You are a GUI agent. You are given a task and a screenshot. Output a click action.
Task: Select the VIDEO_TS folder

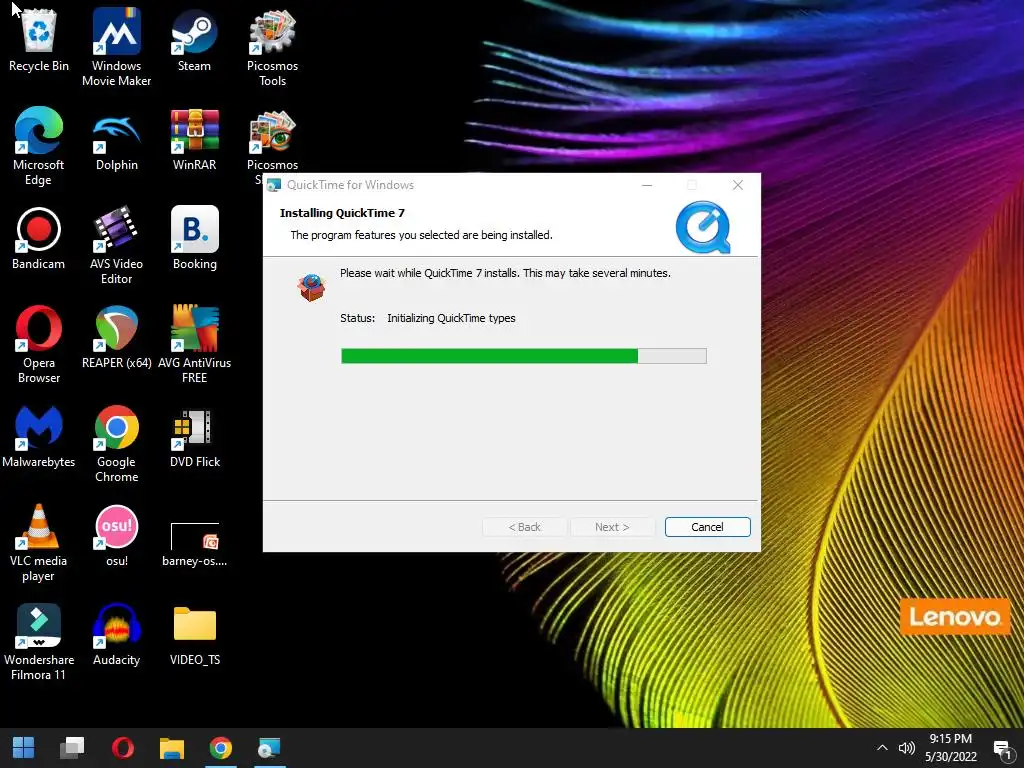[194, 635]
